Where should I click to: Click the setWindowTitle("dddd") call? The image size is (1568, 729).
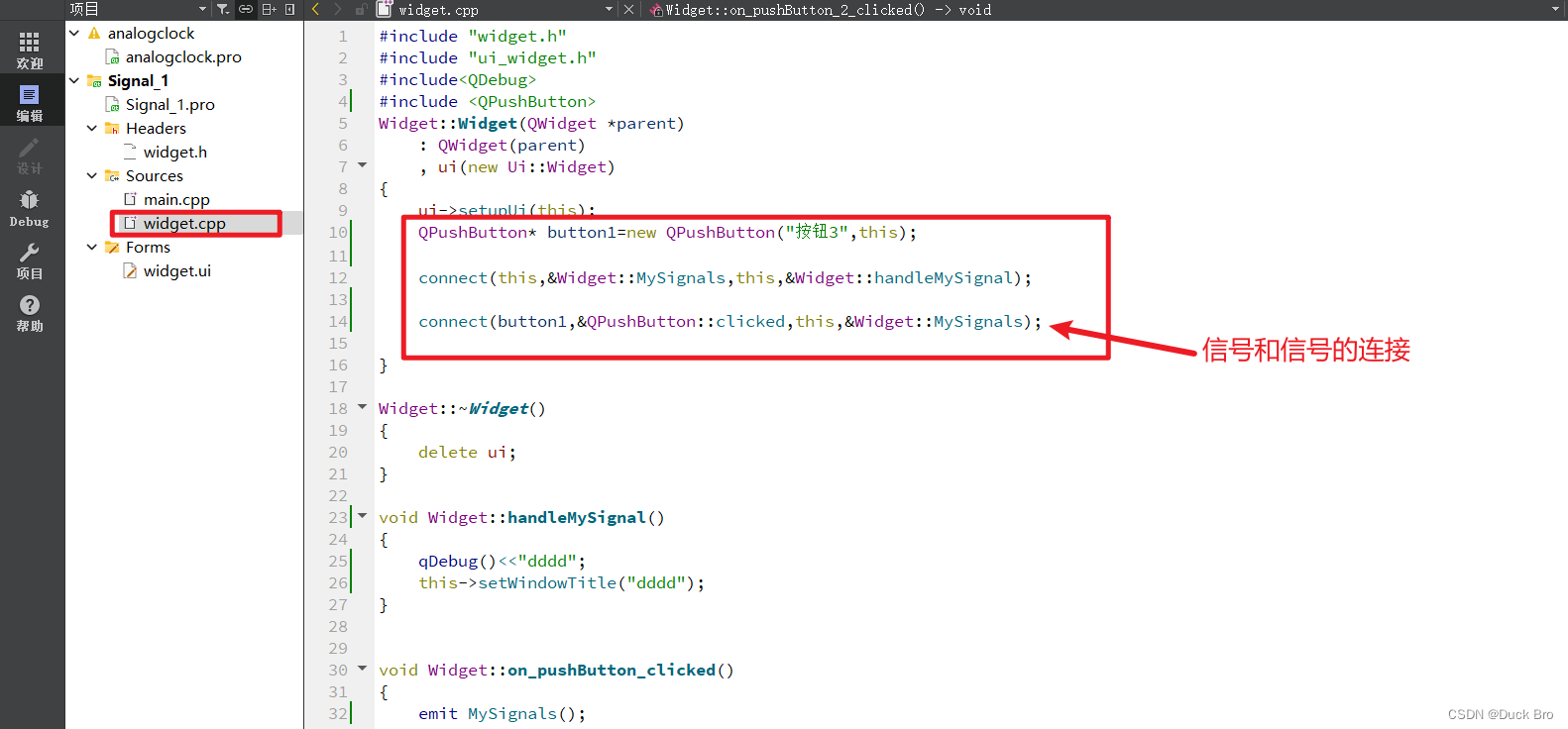[561, 582]
